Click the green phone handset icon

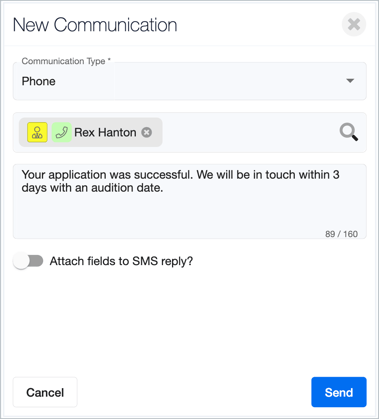(62, 132)
